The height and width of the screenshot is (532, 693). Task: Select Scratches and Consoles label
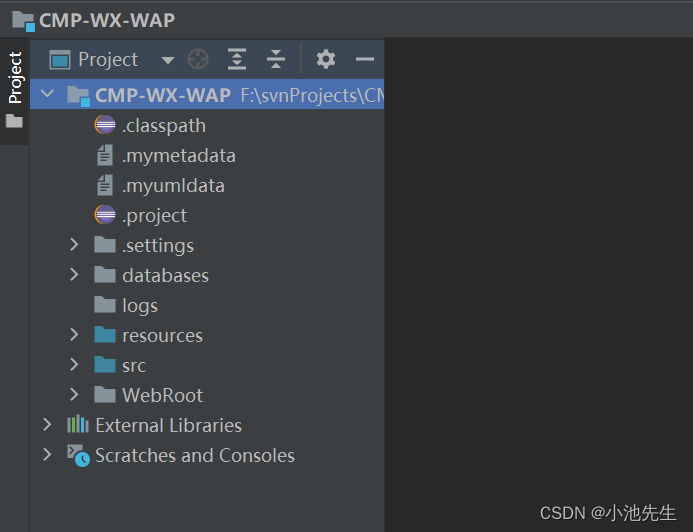[x=195, y=456]
